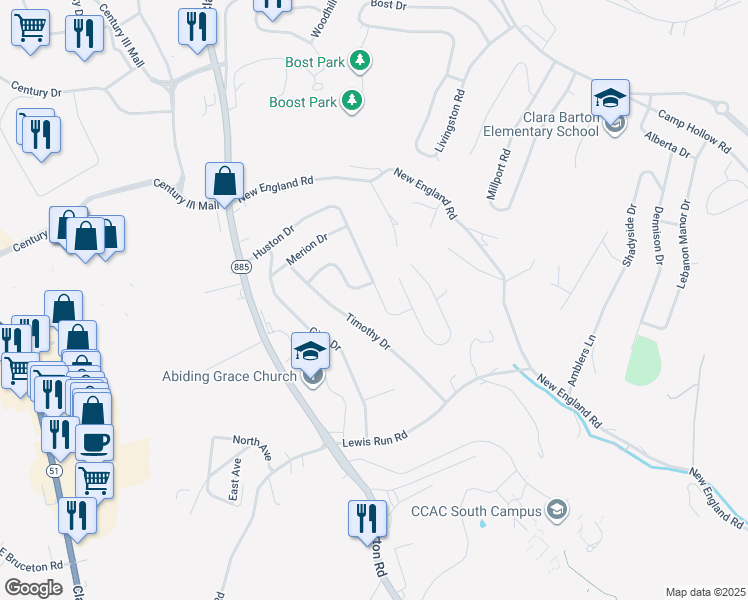Viewport: 748px width, 600px height.
Task: Click the Bost Park tree icon
Action: 360,61
